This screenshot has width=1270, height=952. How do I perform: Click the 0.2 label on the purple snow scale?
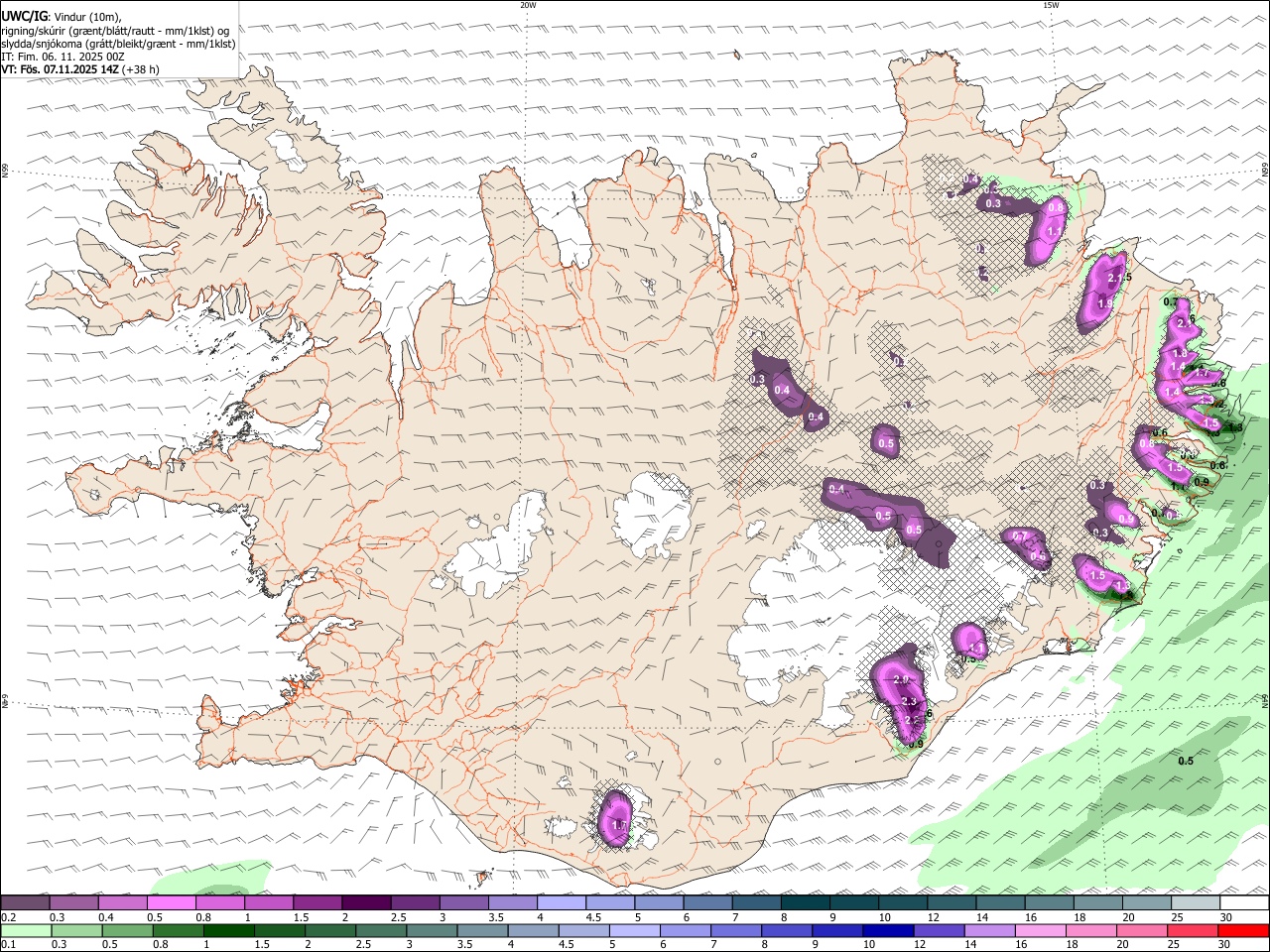(8, 917)
